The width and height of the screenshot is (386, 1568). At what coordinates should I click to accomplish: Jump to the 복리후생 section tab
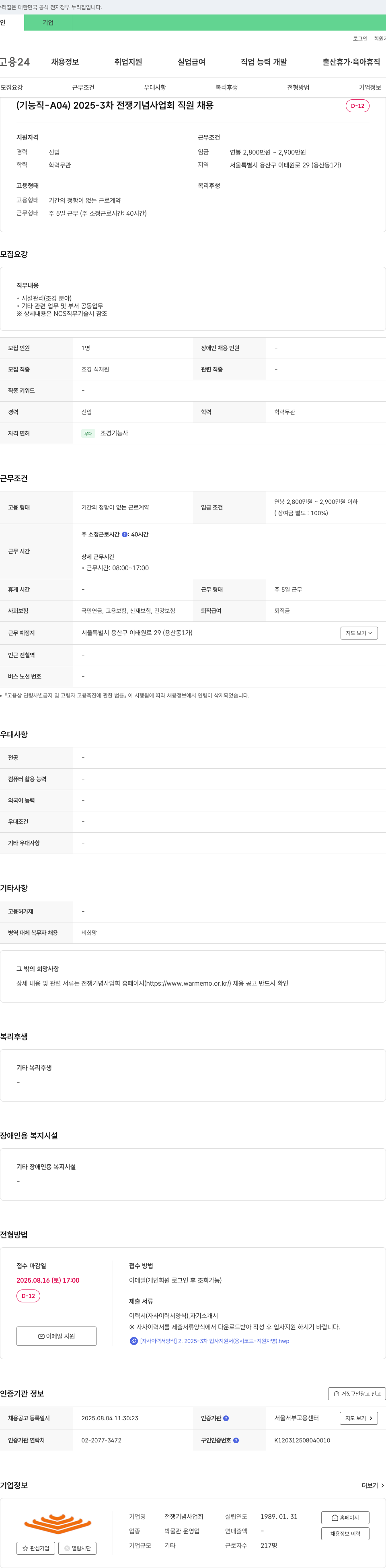pyautogui.click(x=227, y=88)
